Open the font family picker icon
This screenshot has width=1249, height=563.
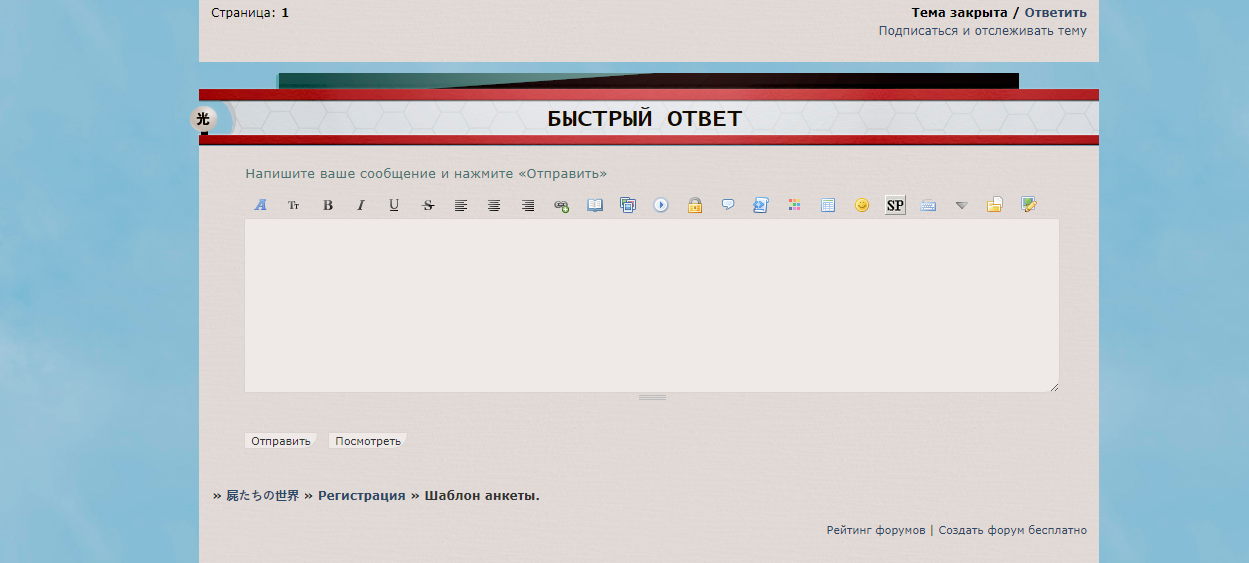point(261,205)
